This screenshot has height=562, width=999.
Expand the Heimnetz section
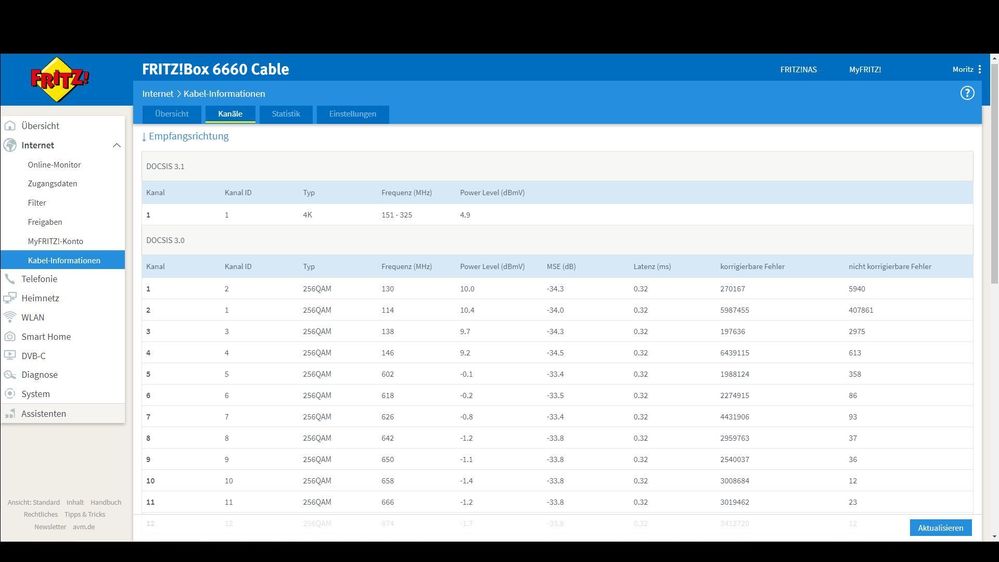tap(40, 298)
